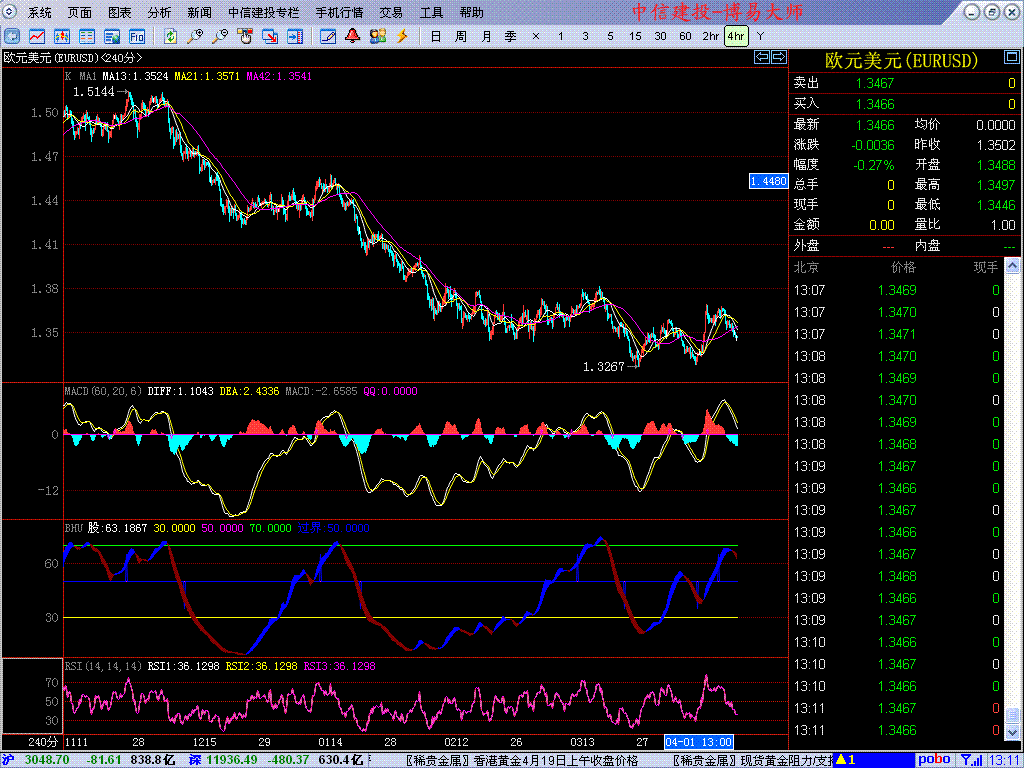The image size is (1024, 768).
Task: Click the lightning bolt quick trade icon
Action: coord(402,37)
